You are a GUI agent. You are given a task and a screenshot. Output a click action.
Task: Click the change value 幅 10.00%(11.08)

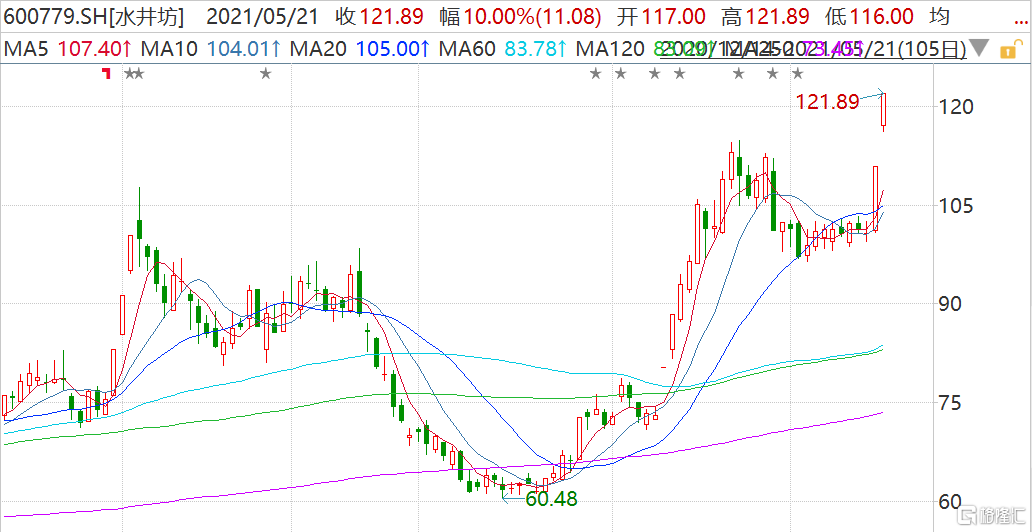pos(521,18)
